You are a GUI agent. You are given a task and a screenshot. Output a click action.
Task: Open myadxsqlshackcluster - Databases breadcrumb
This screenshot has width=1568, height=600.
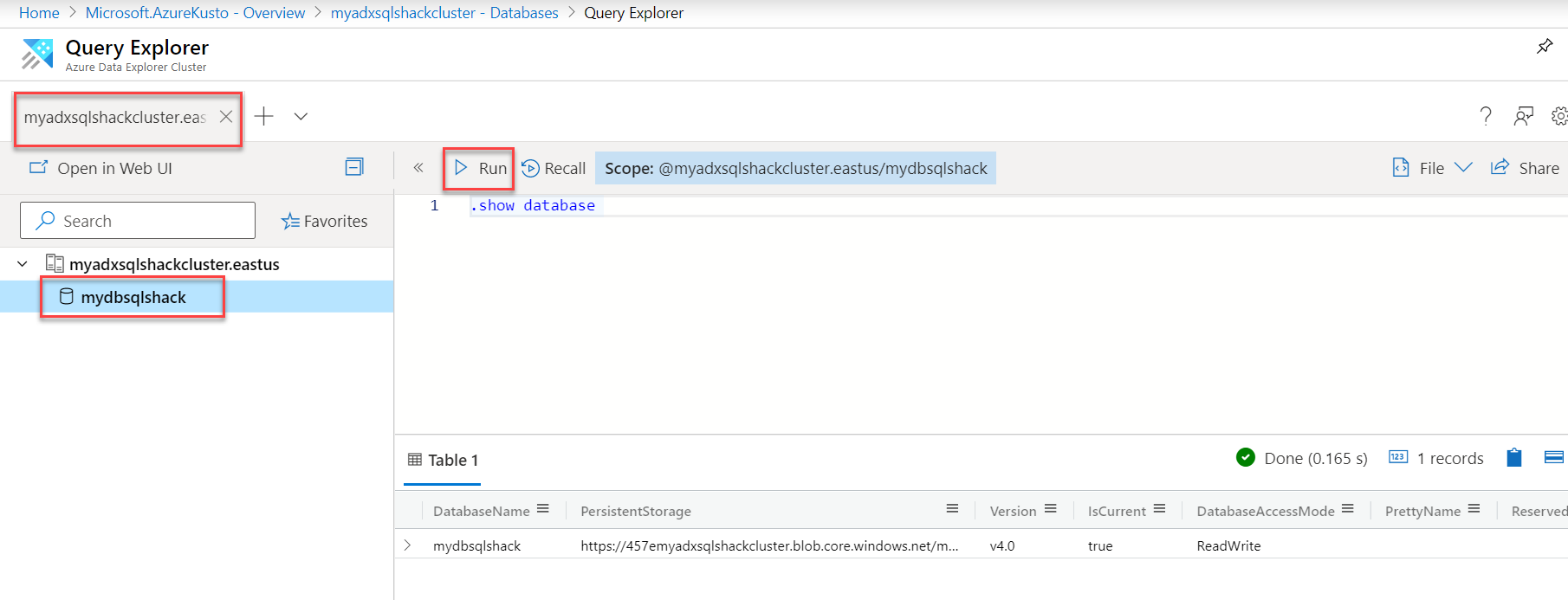(x=444, y=13)
